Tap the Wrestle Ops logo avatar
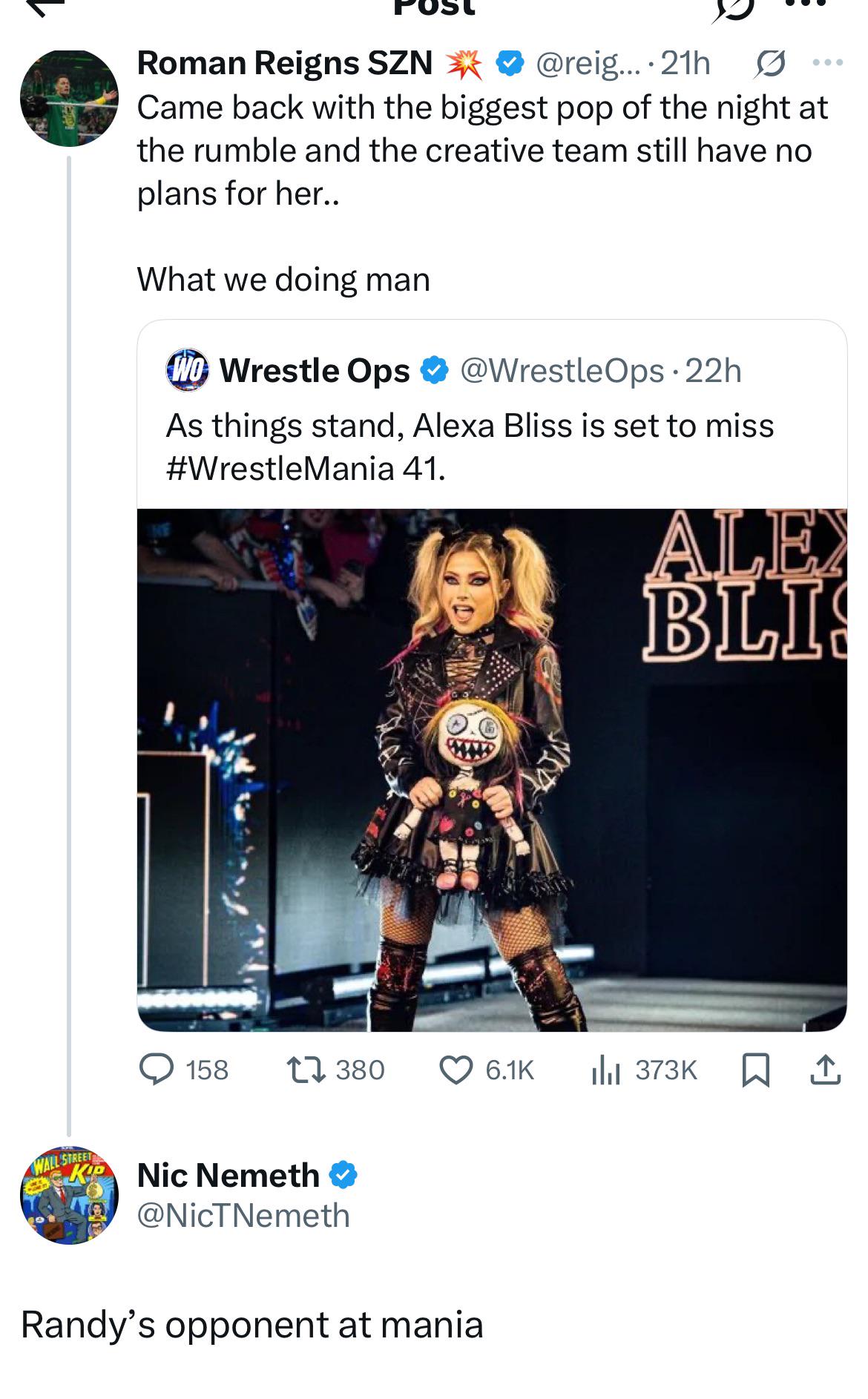868x1399 pixels. pyautogui.click(x=188, y=369)
